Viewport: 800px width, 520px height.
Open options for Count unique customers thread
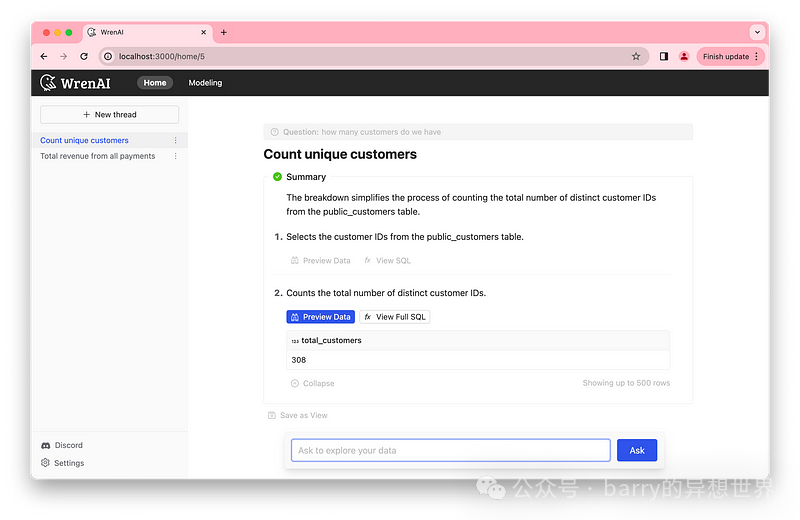coord(176,141)
